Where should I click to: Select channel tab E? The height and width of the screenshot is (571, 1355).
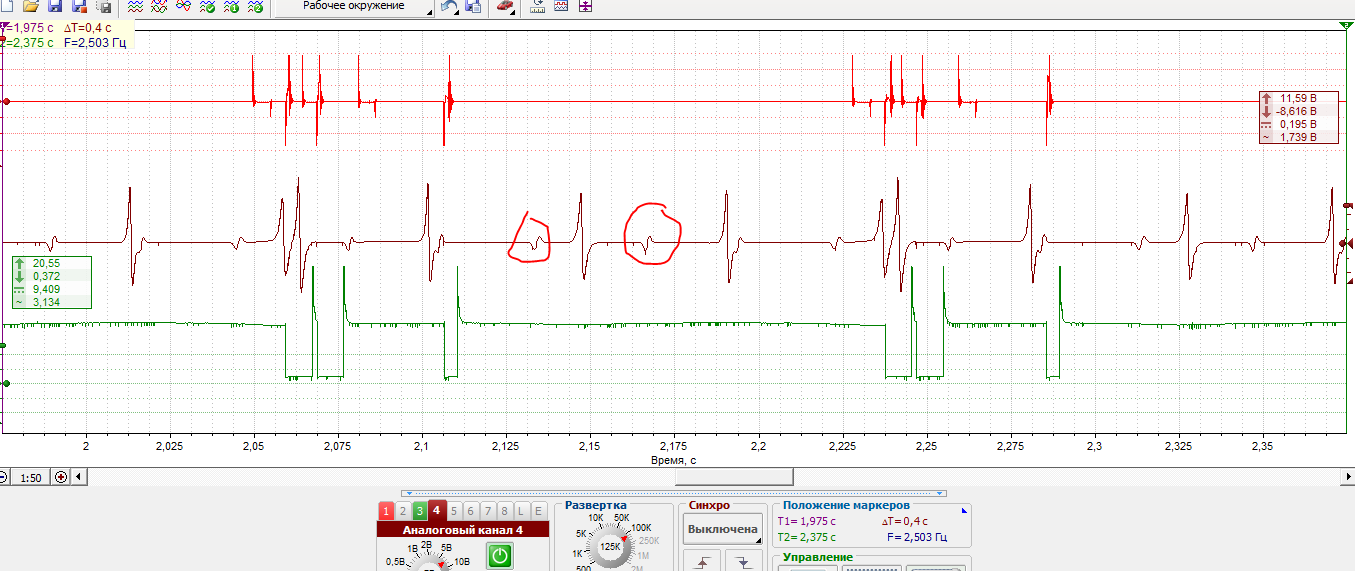[x=538, y=510]
